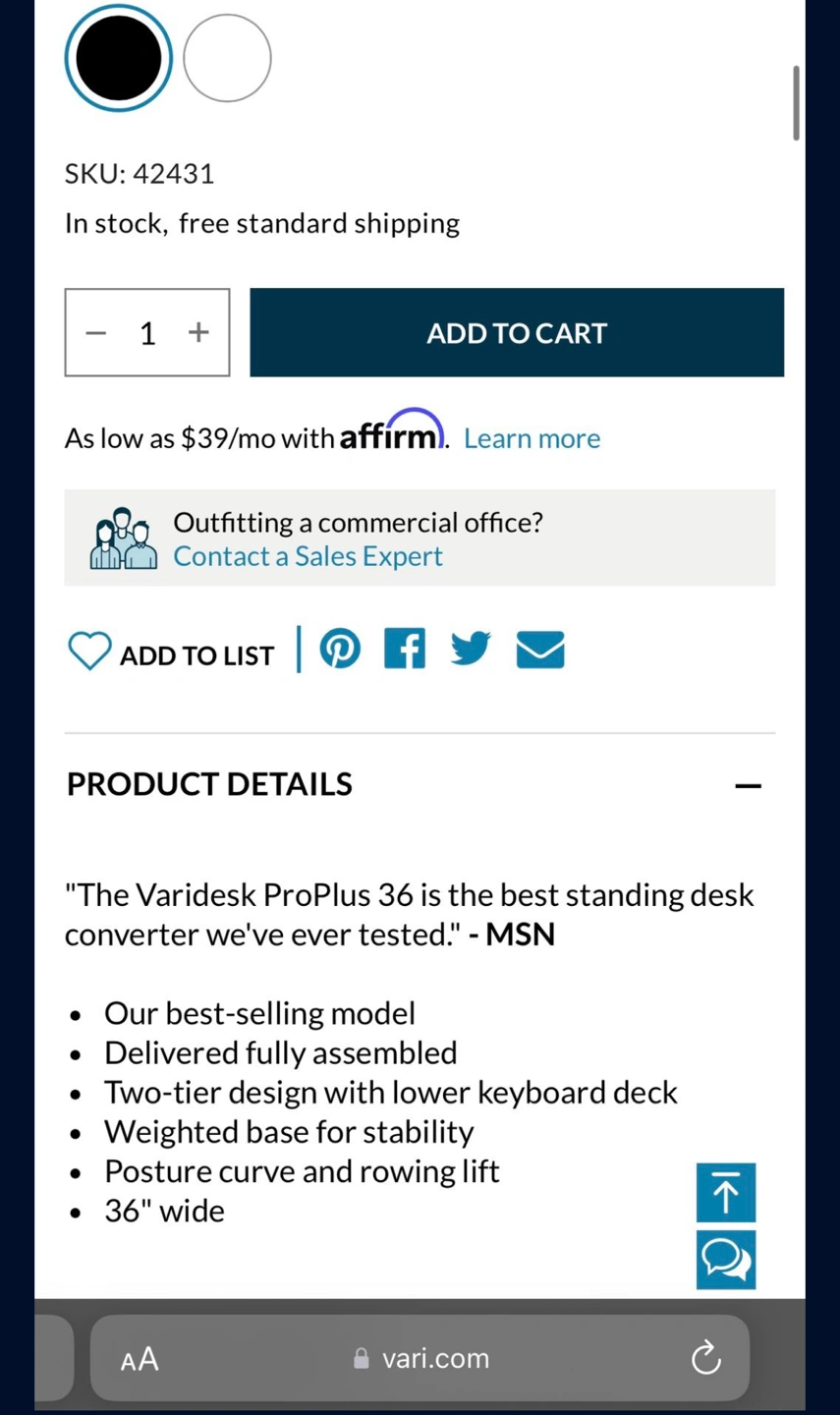The width and height of the screenshot is (840, 1415).
Task: Select the black color swatch
Action: pyautogui.click(x=119, y=58)
